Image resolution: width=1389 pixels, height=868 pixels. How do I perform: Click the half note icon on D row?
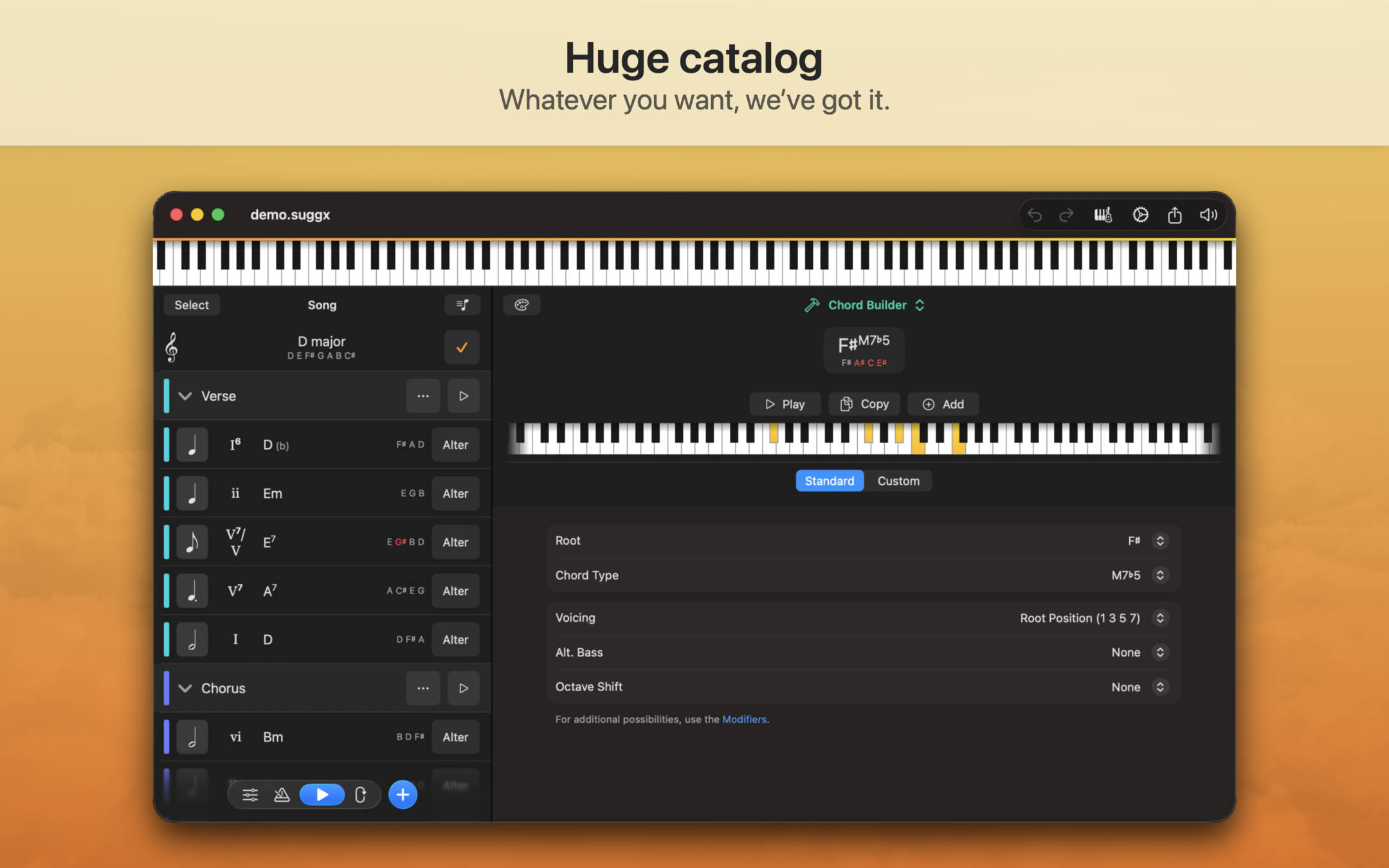(x=192, y=640)
